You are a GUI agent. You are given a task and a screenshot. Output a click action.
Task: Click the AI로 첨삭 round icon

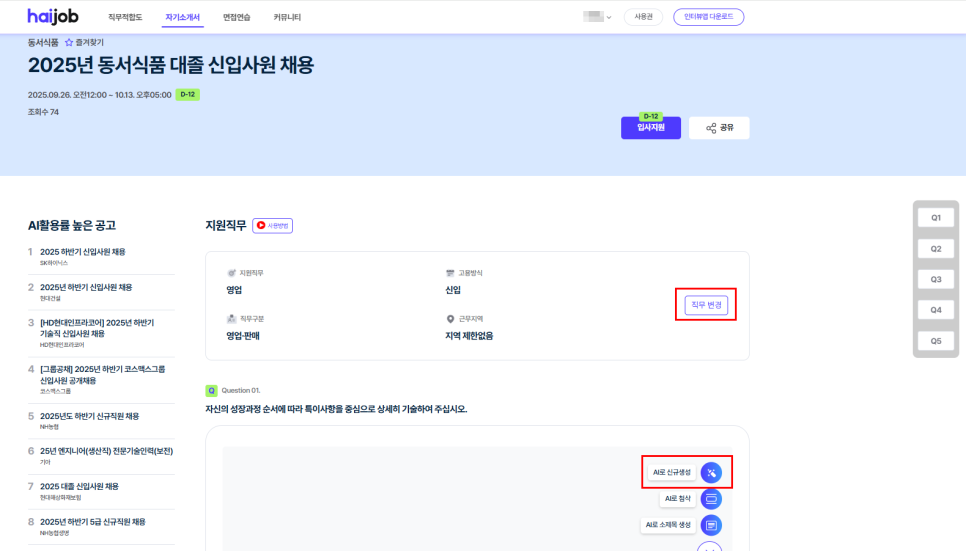[x=710, y=498]
